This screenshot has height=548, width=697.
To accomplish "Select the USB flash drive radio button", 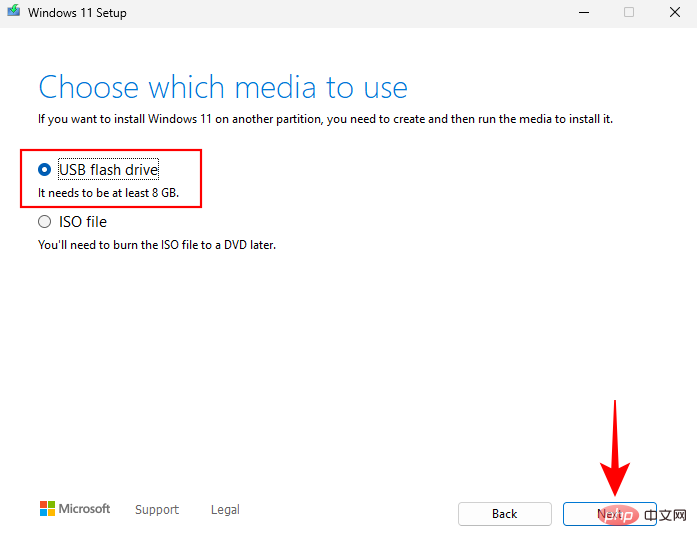I will click(44, 169).
